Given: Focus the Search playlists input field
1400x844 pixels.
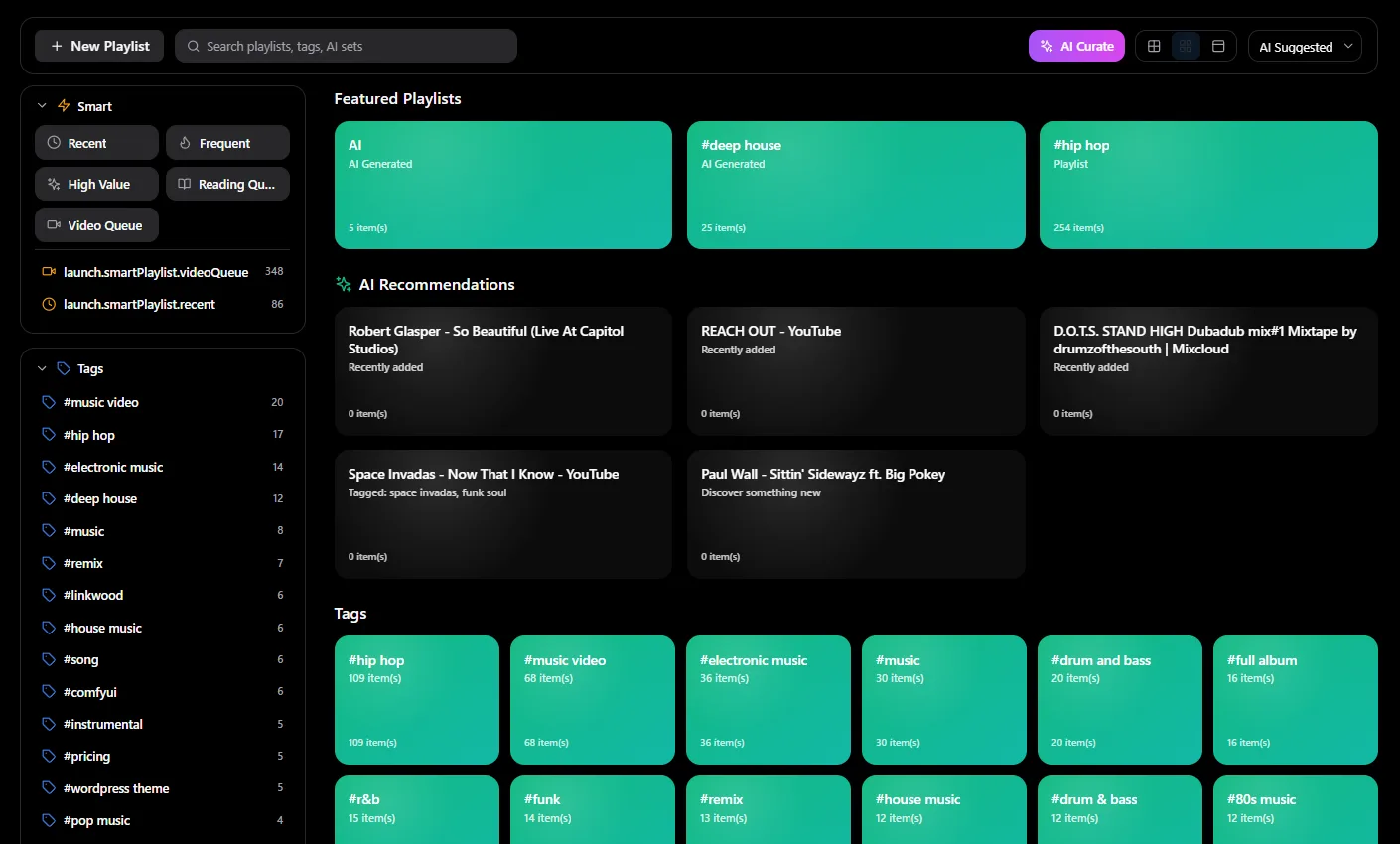Looking at the screenshot, I should click(346, 46).
